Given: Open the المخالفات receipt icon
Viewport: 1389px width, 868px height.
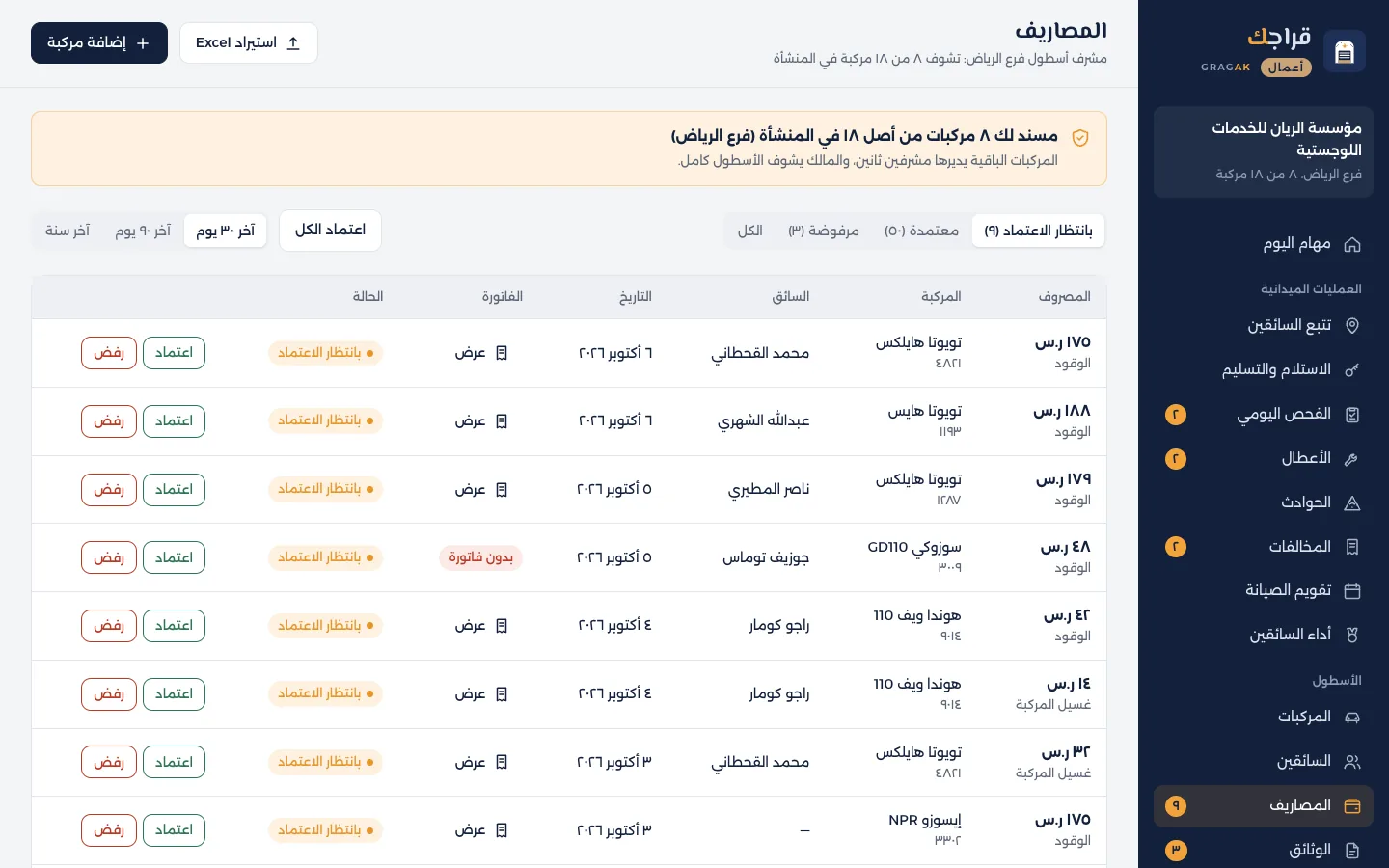Looking at the screenshot, I should tap(1352, 548).
